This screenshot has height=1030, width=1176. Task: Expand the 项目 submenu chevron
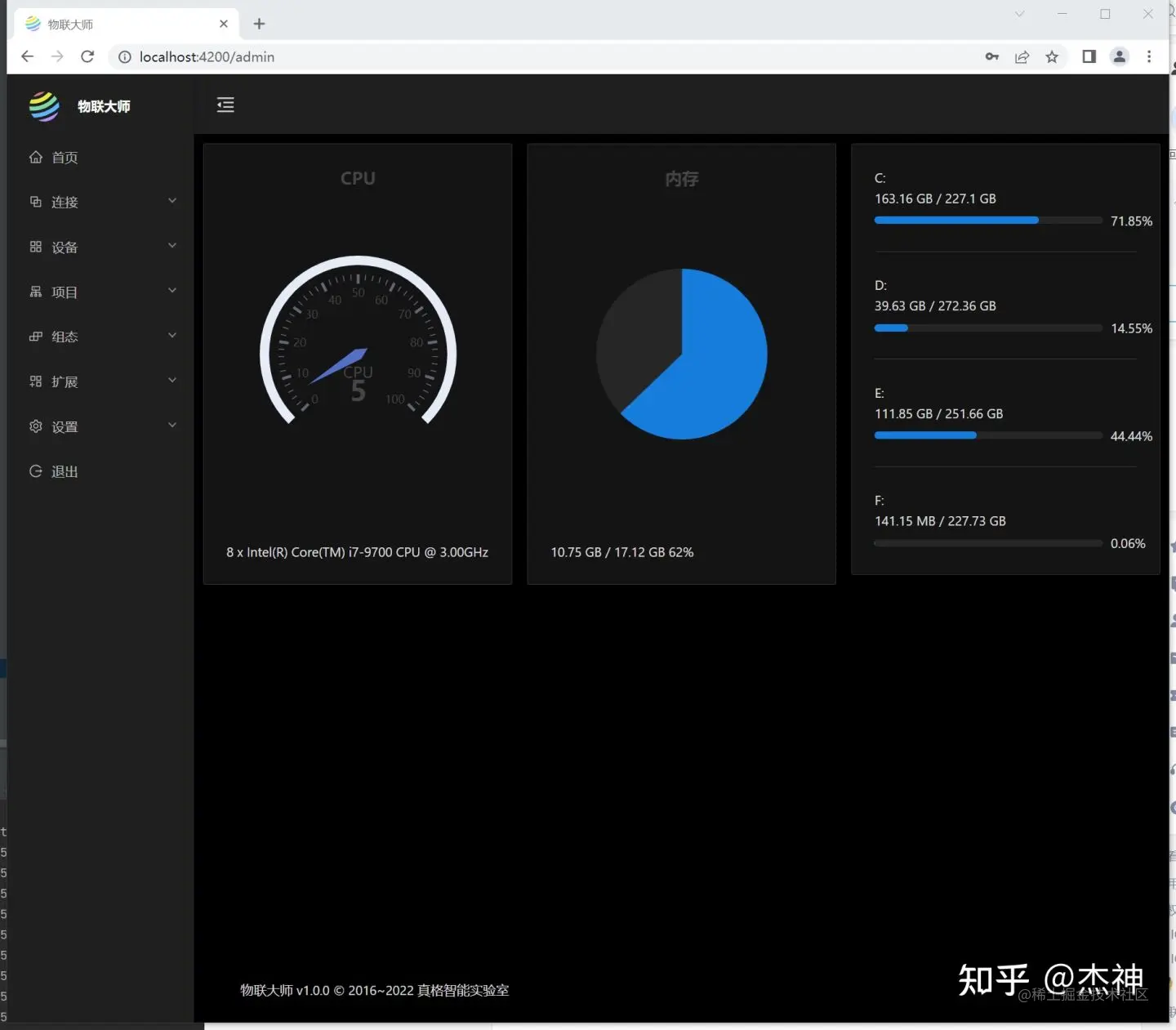point(172,291)
